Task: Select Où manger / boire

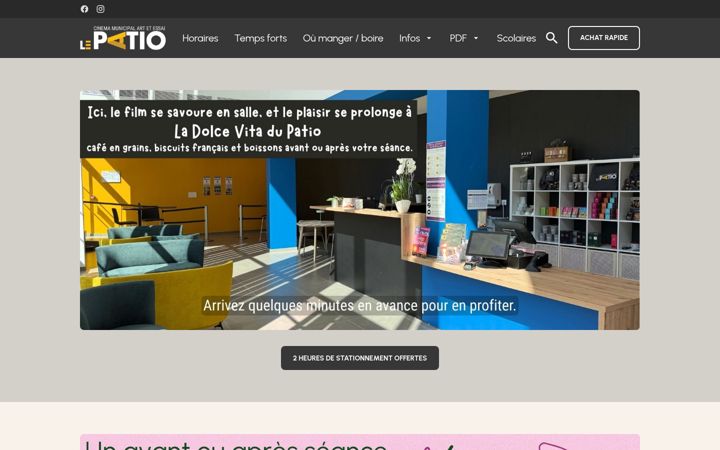Action: click(x=343, y=38)
